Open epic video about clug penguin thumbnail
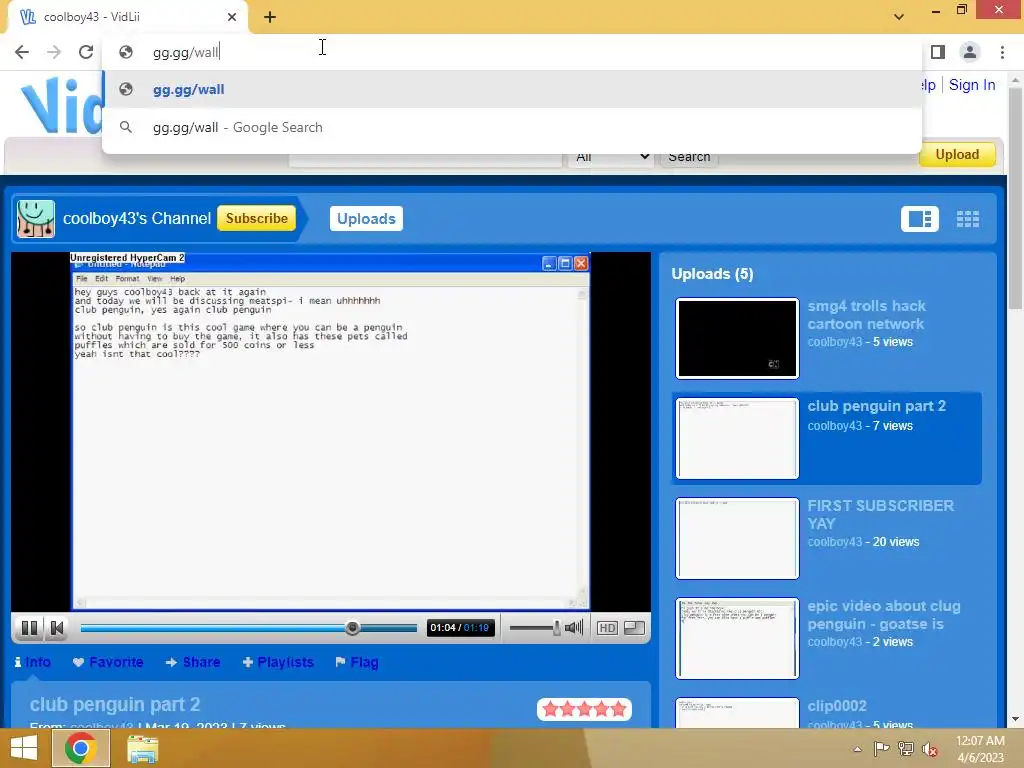1024x768 pixels. pyautogui.click(x=737, y=638)
